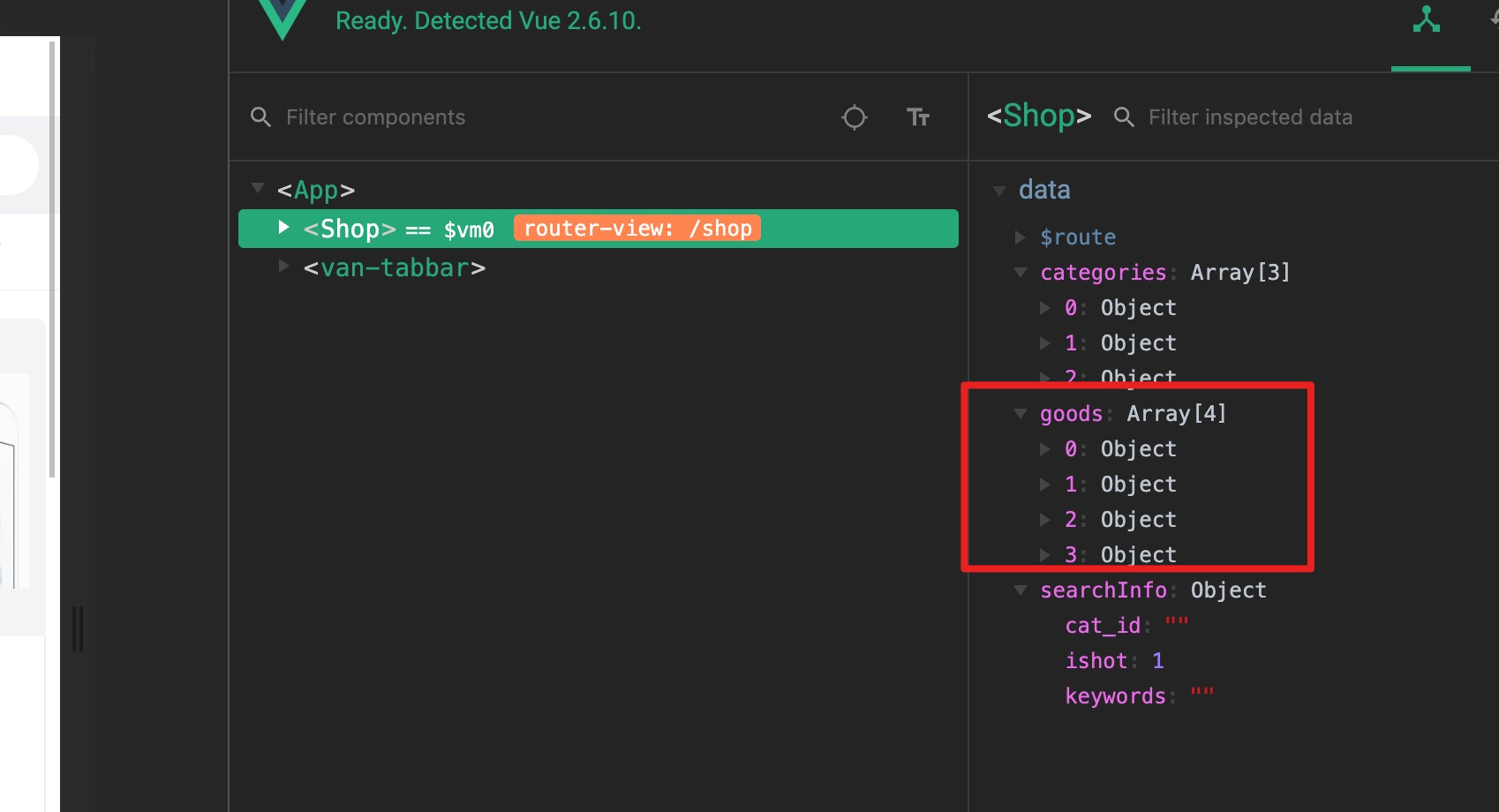Expand categories item 0 Object
The height and width of the screenshot is (812, 1499).
(x=1045, y=307)
